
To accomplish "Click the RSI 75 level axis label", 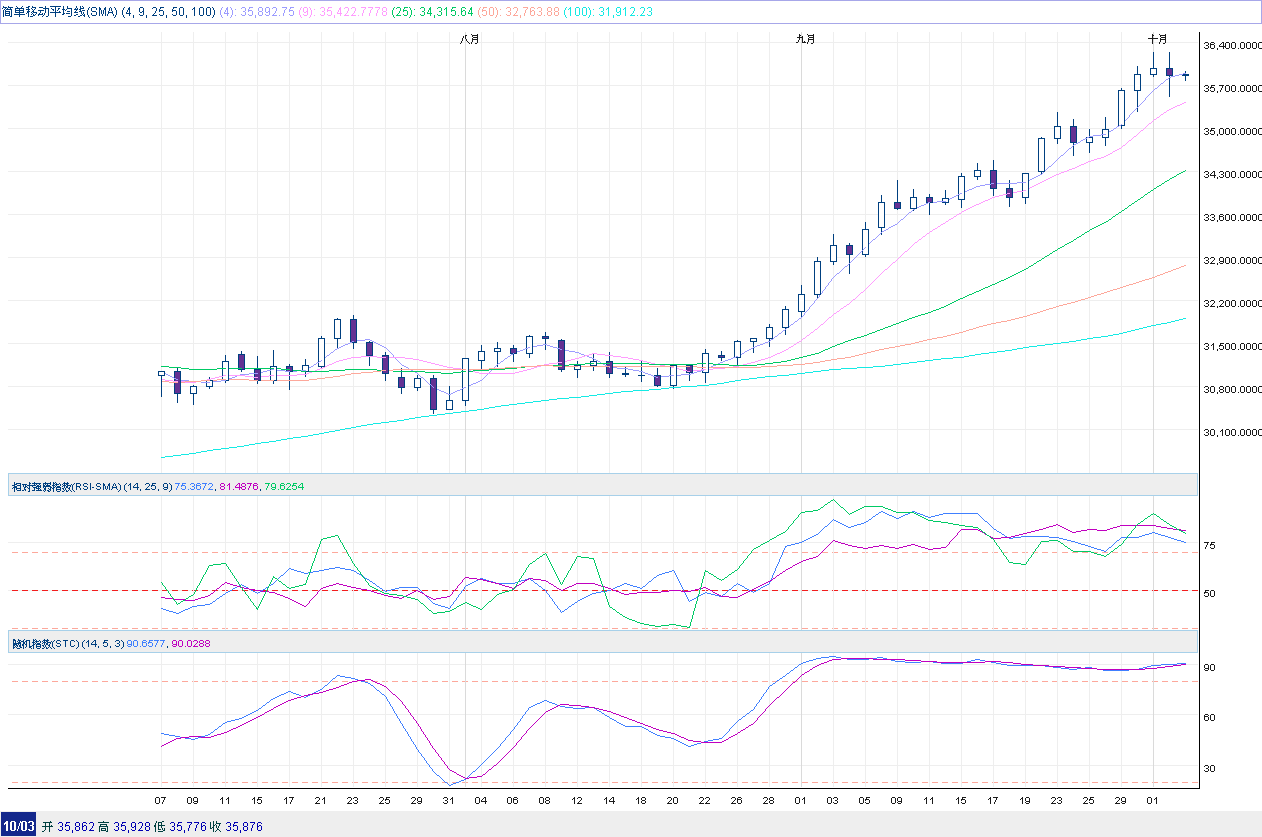I will pos(1210,546).
